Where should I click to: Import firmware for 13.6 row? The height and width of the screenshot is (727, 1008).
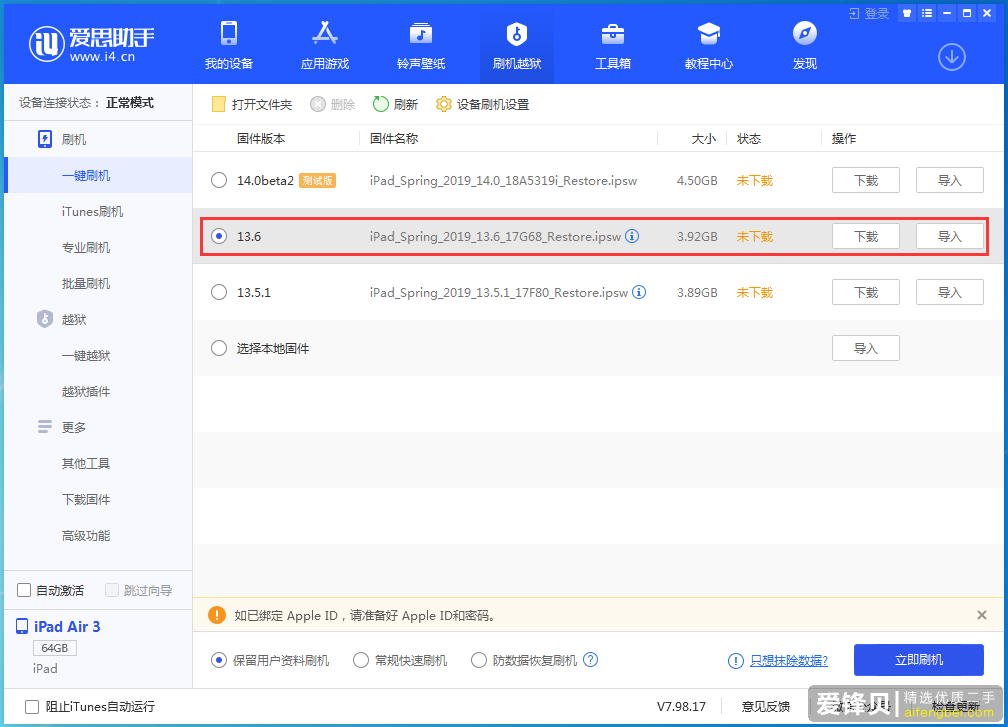(x=950, y=236)
